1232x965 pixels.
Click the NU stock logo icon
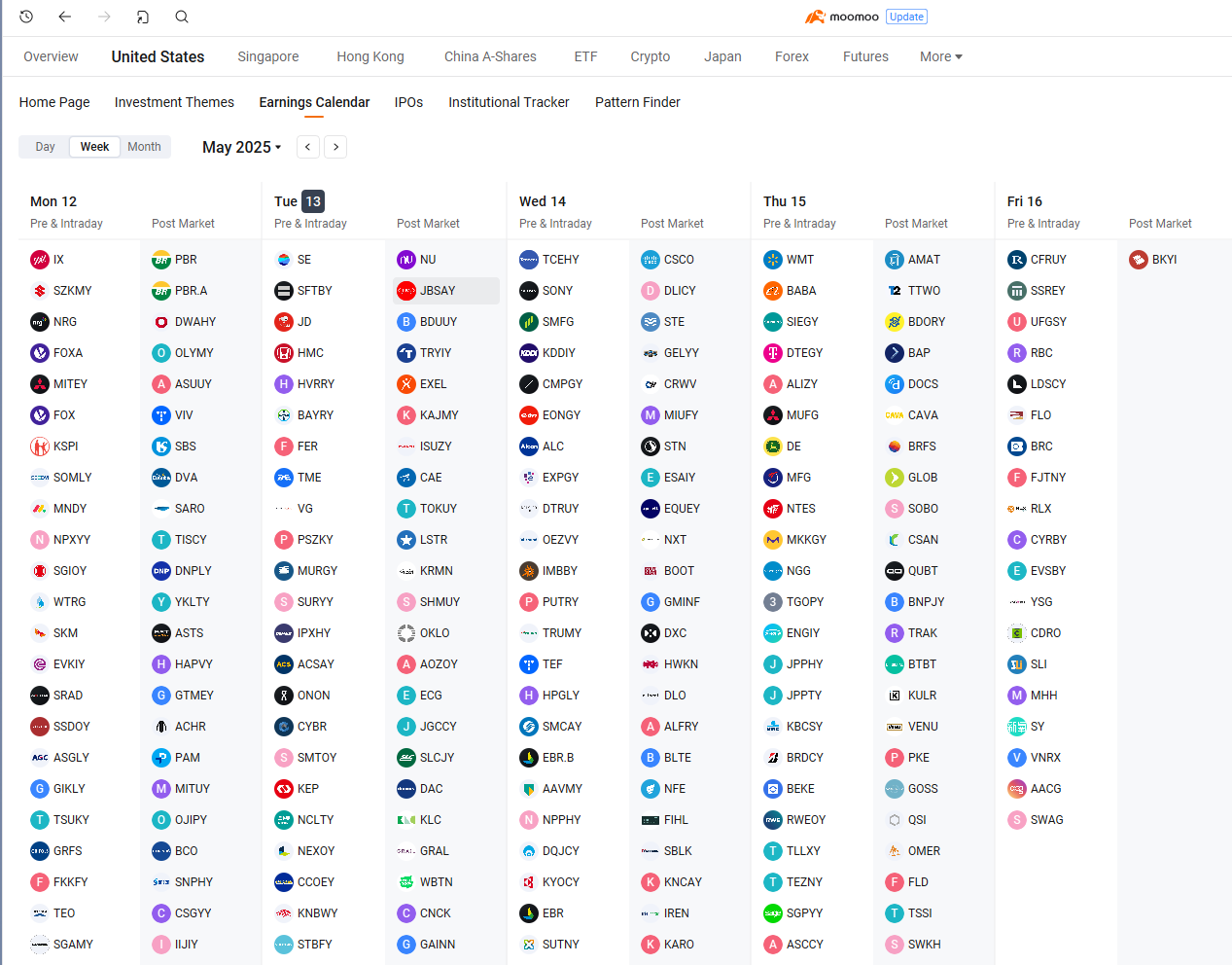click(406, 260)
